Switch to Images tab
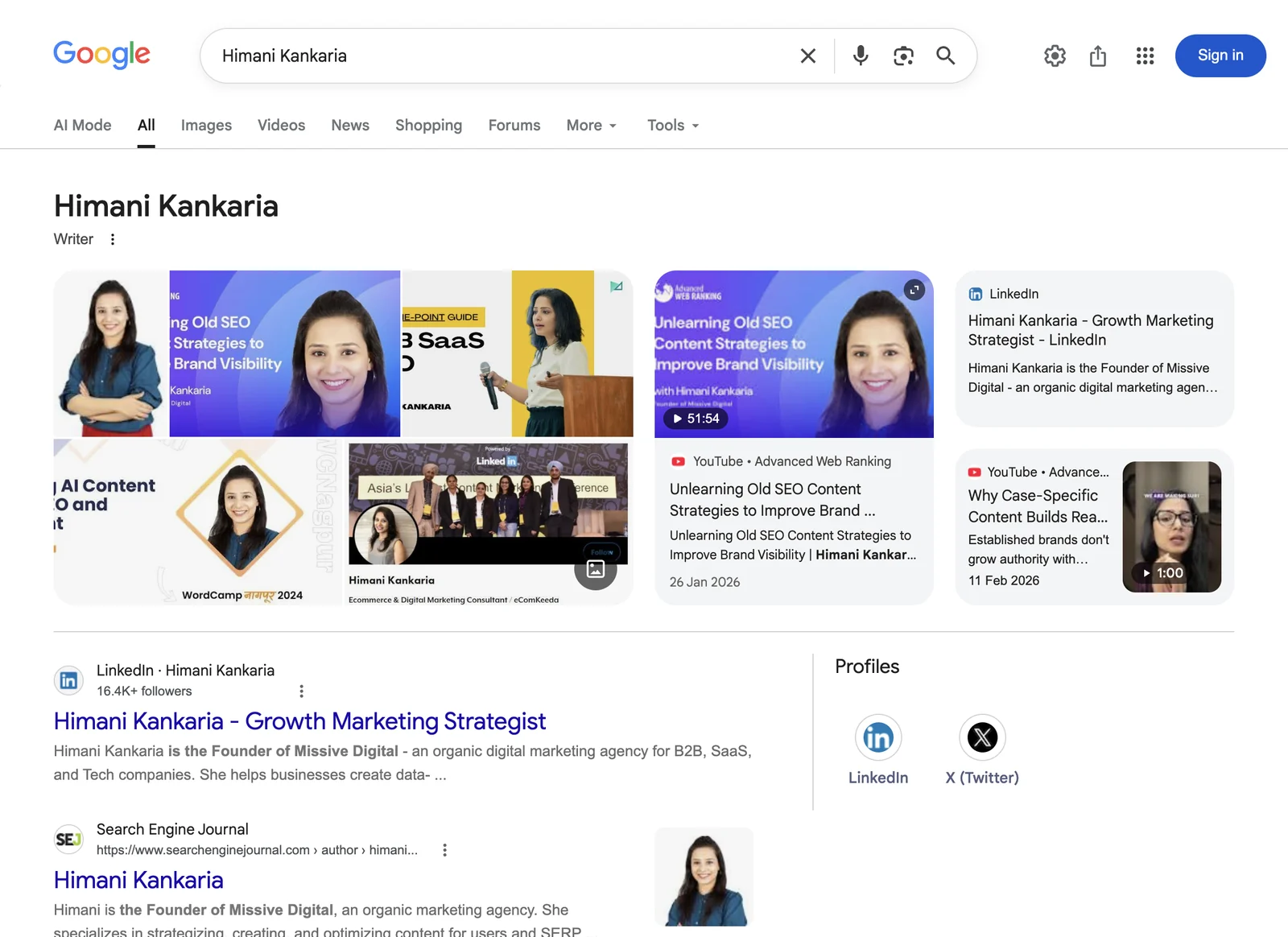Viewport: 1288px width, 937px height. click(206, 125)
